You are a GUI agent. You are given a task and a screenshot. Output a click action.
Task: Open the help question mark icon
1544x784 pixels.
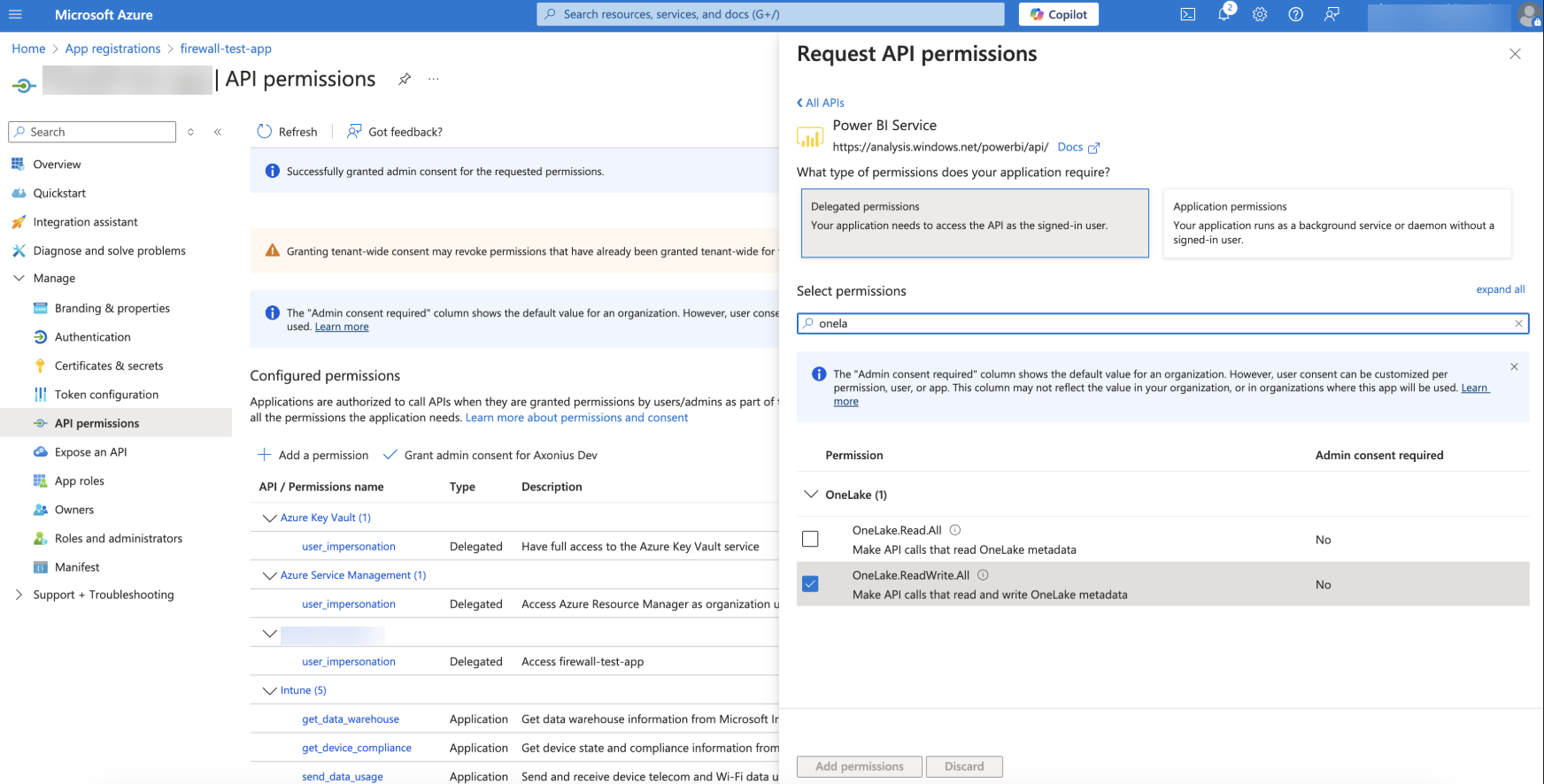coord(1296,14)
